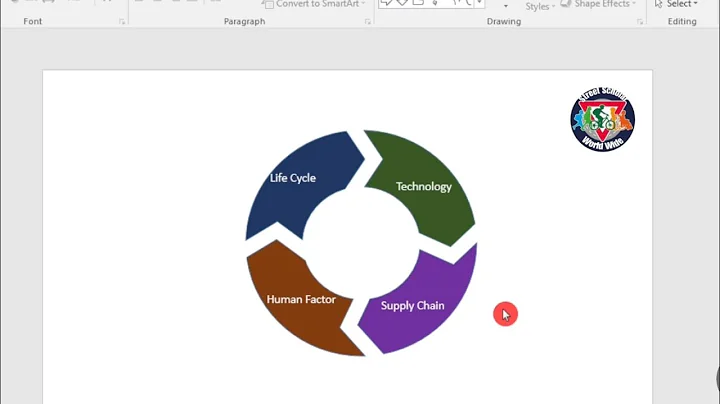Viewport: 720px width, 404px height.
Task: Click the Drawing group label
Action: coord(504,22)
